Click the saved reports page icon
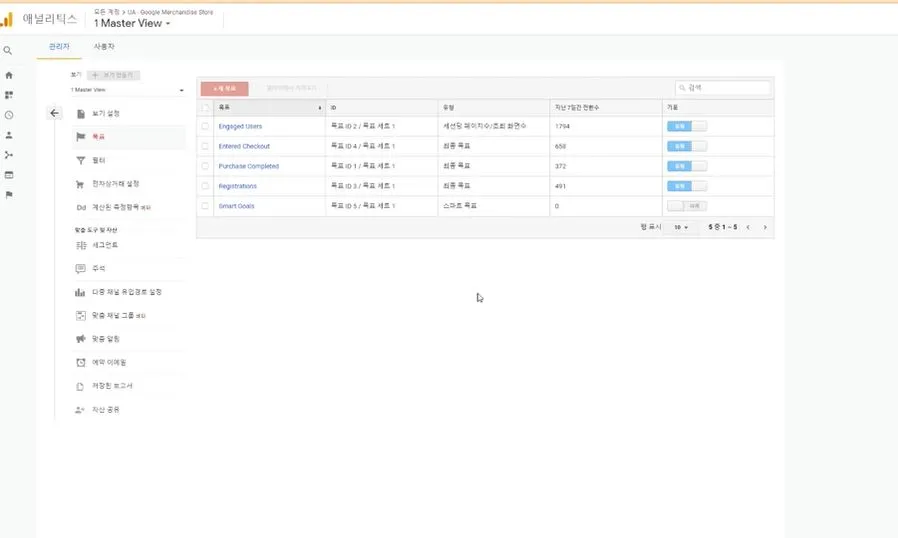 pyautogui.click(x=80, y=387)
